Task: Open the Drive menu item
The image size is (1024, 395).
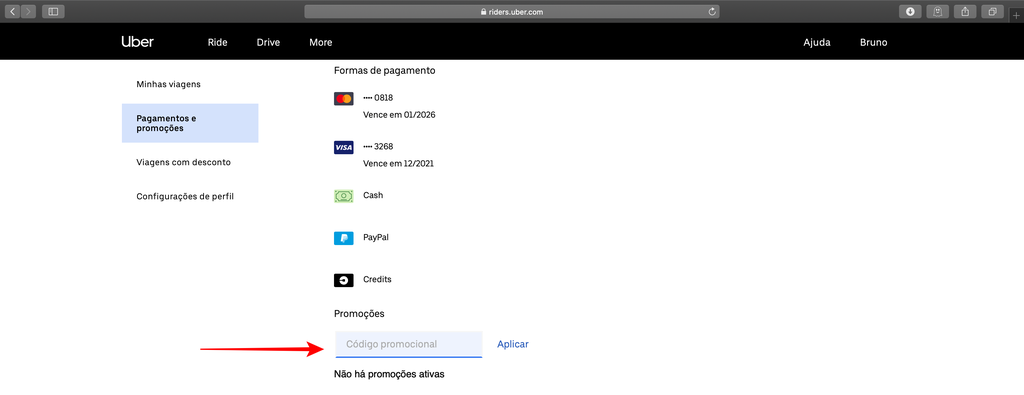Action: coord(268,42)
